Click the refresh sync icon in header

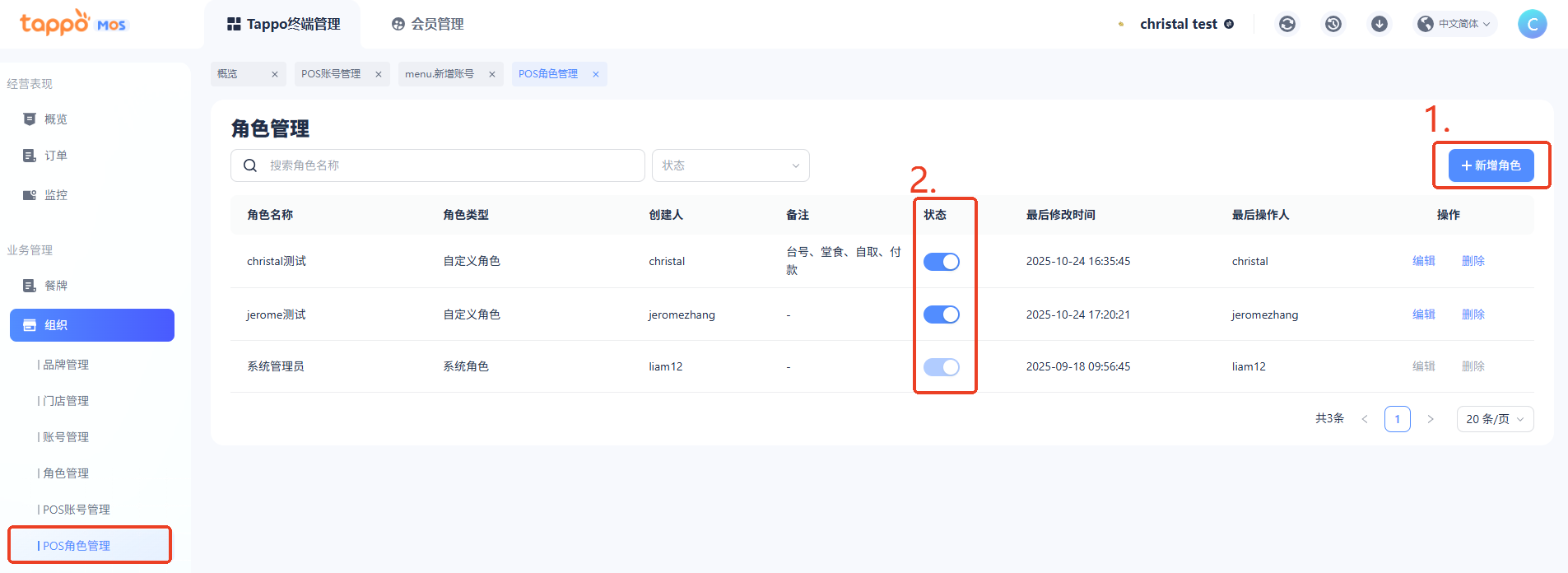(x=1287, y=24)
